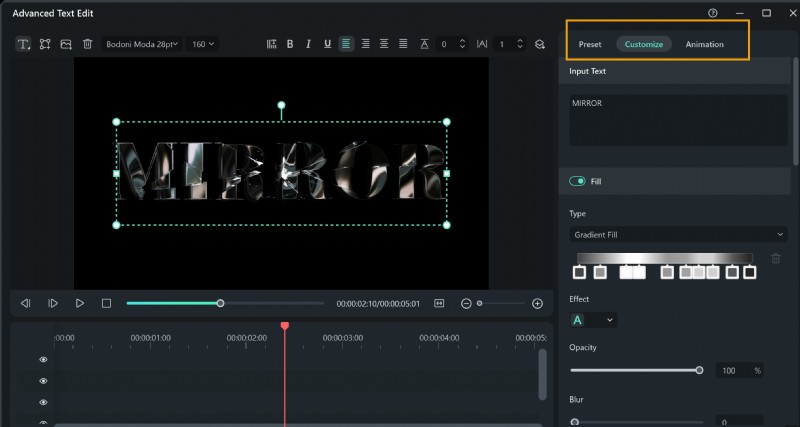Screen dimensions: 800x427
Task: Stop the preview playback
Action: [106, 304]
